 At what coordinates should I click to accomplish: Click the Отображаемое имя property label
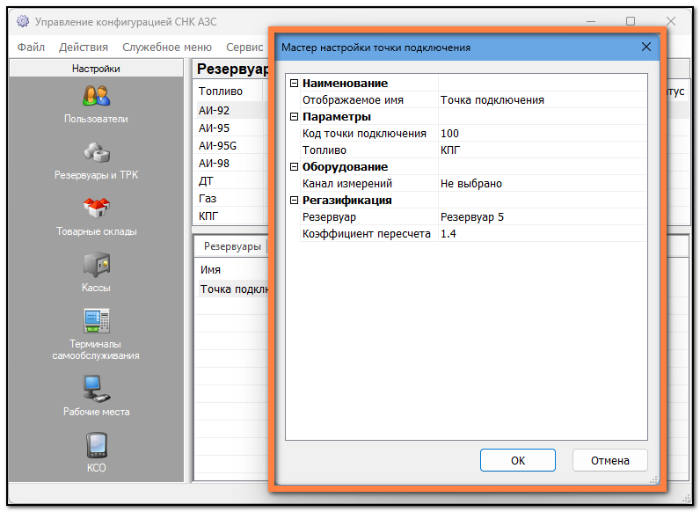coord(353,100)
